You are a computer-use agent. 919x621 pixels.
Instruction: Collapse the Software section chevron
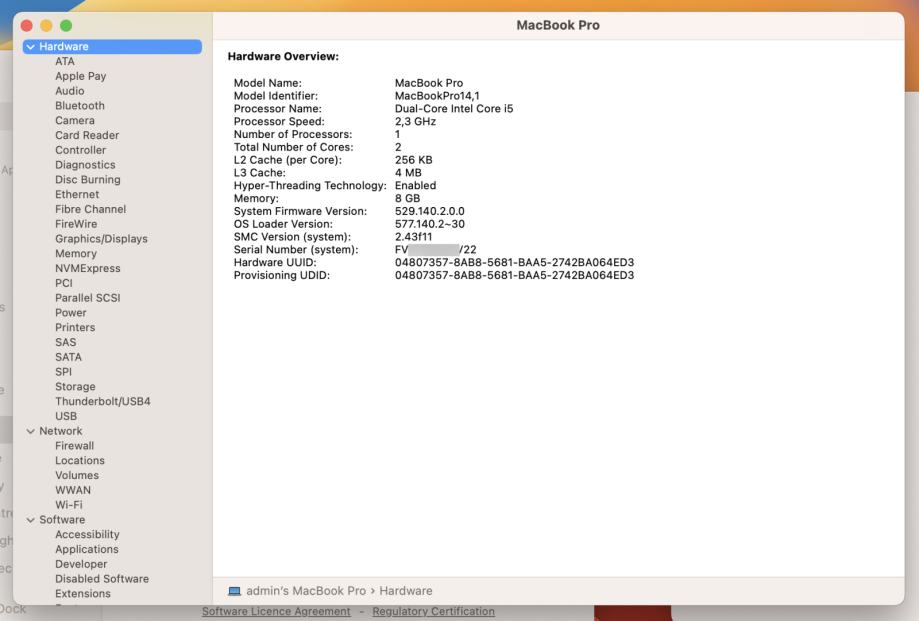pyautogui.click(x=30, y=520)
